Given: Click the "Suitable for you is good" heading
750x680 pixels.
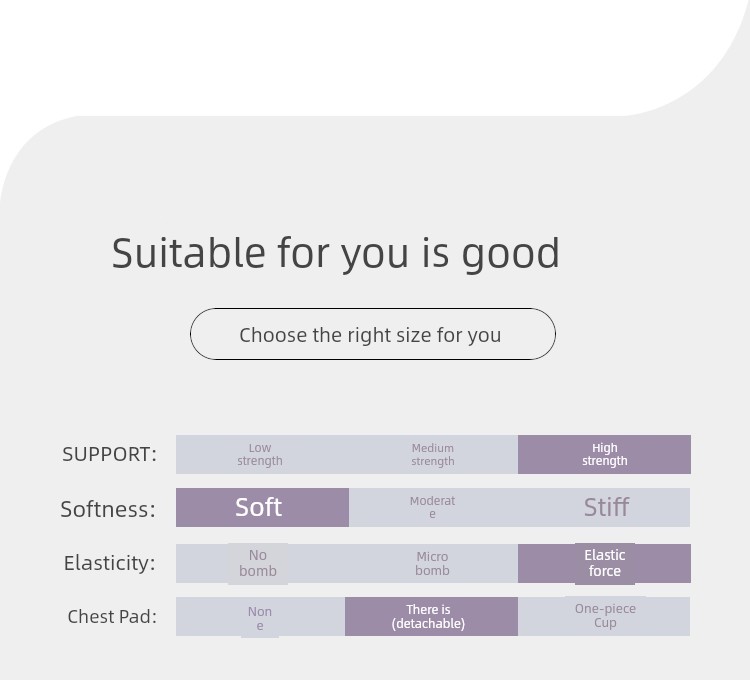Looking at the screenshot, I should [x=335, y=253].
